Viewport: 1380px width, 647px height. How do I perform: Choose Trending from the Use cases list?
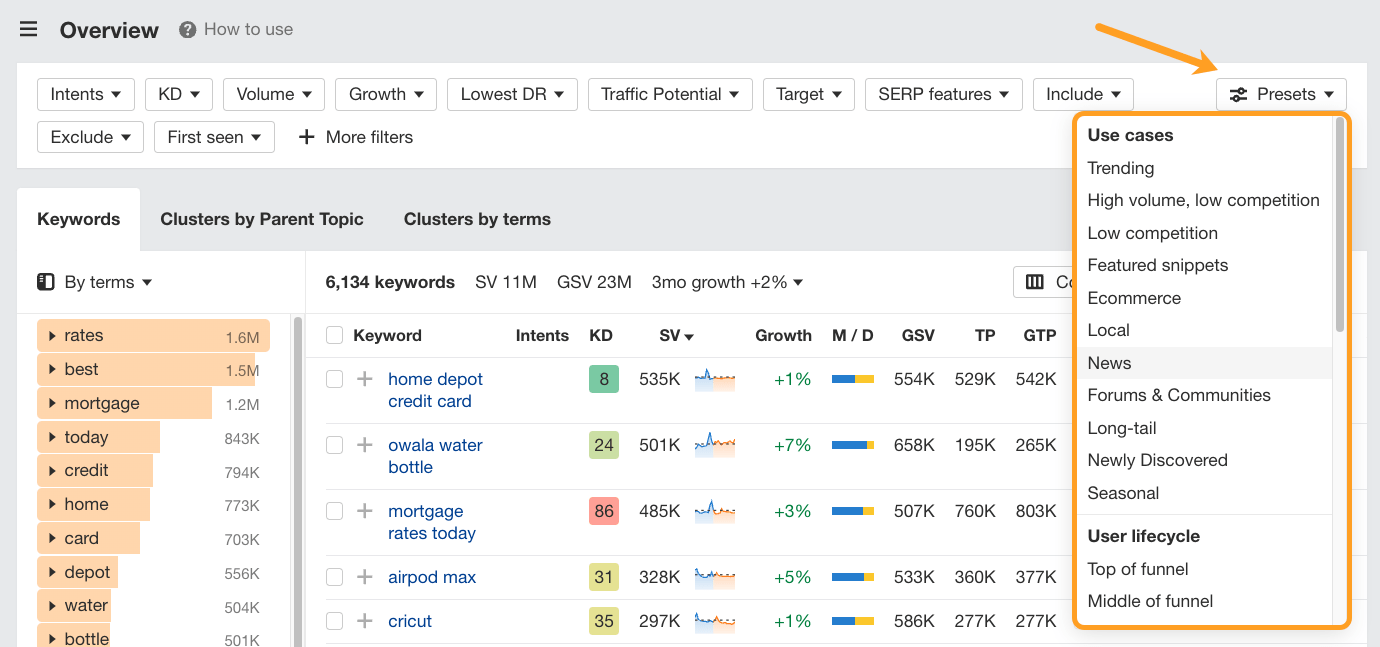pos(1120,168)
